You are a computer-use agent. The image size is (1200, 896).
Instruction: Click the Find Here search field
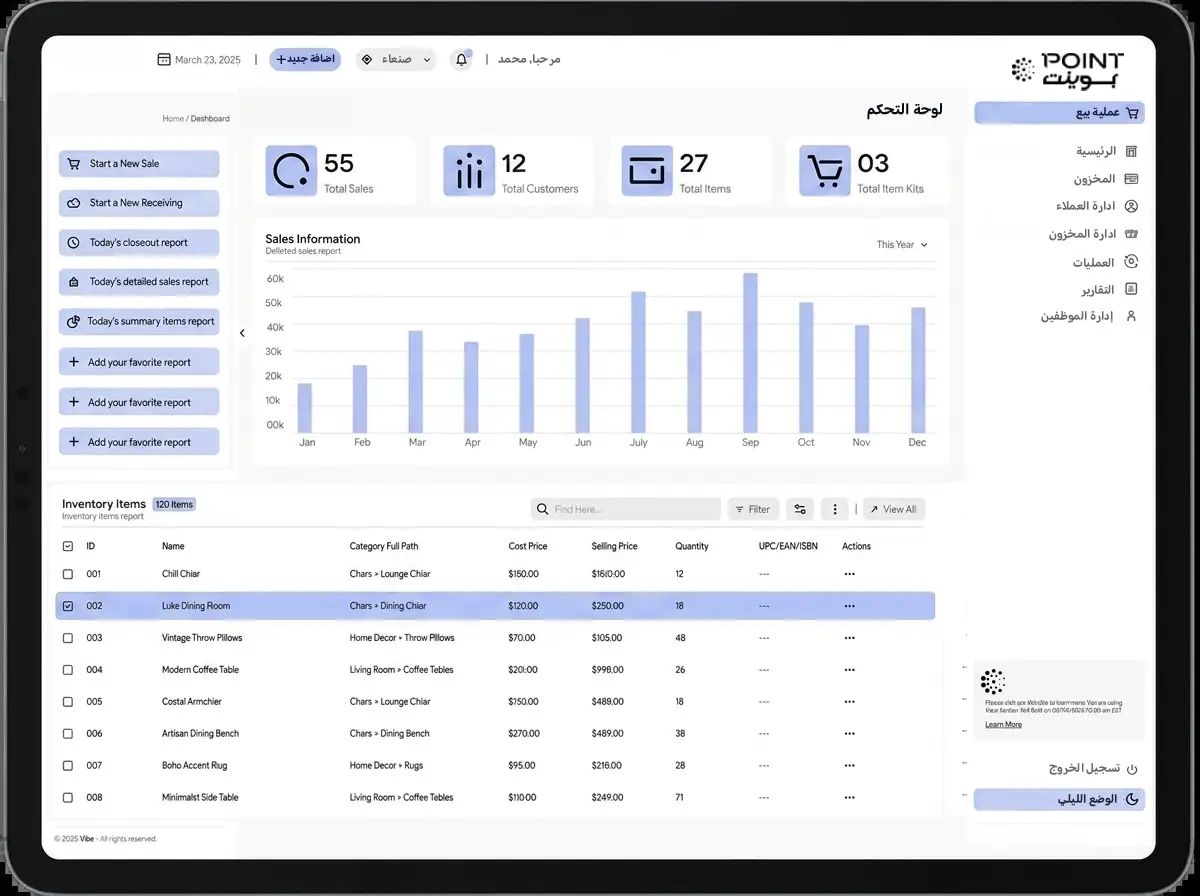pos(626,509)
